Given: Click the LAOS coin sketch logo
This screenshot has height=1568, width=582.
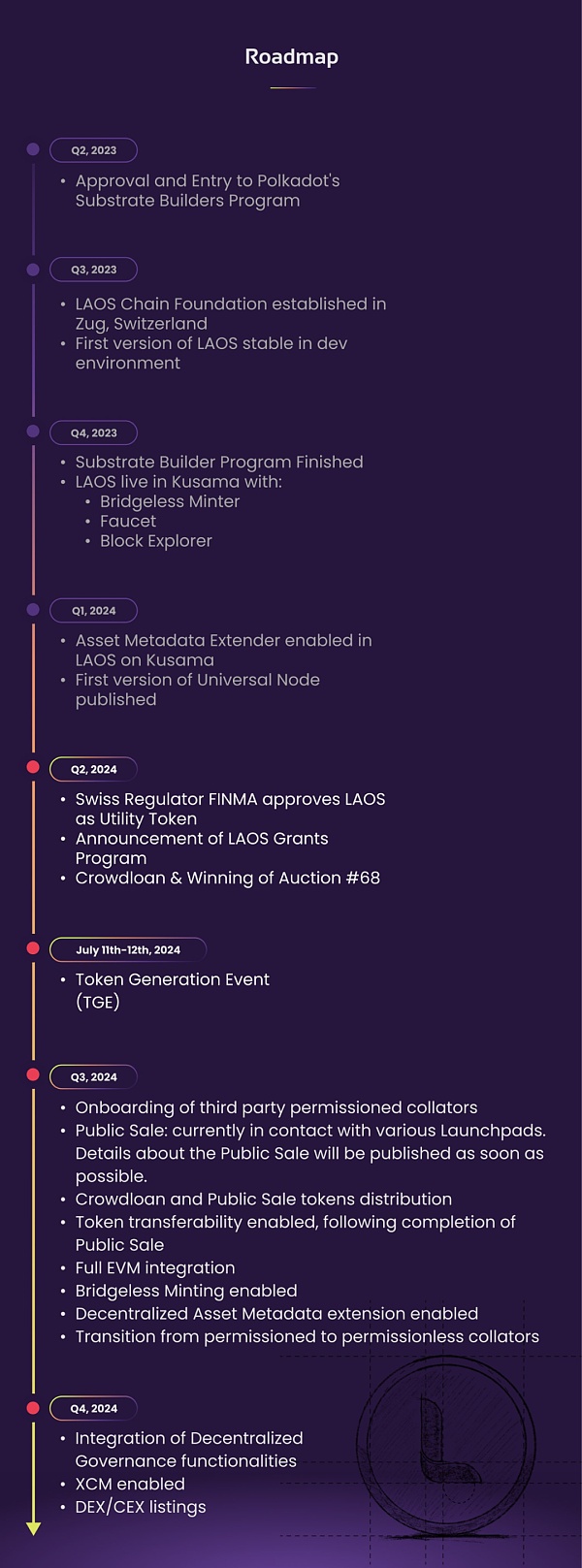Looking at the screenshot, I should (446, 1445).
